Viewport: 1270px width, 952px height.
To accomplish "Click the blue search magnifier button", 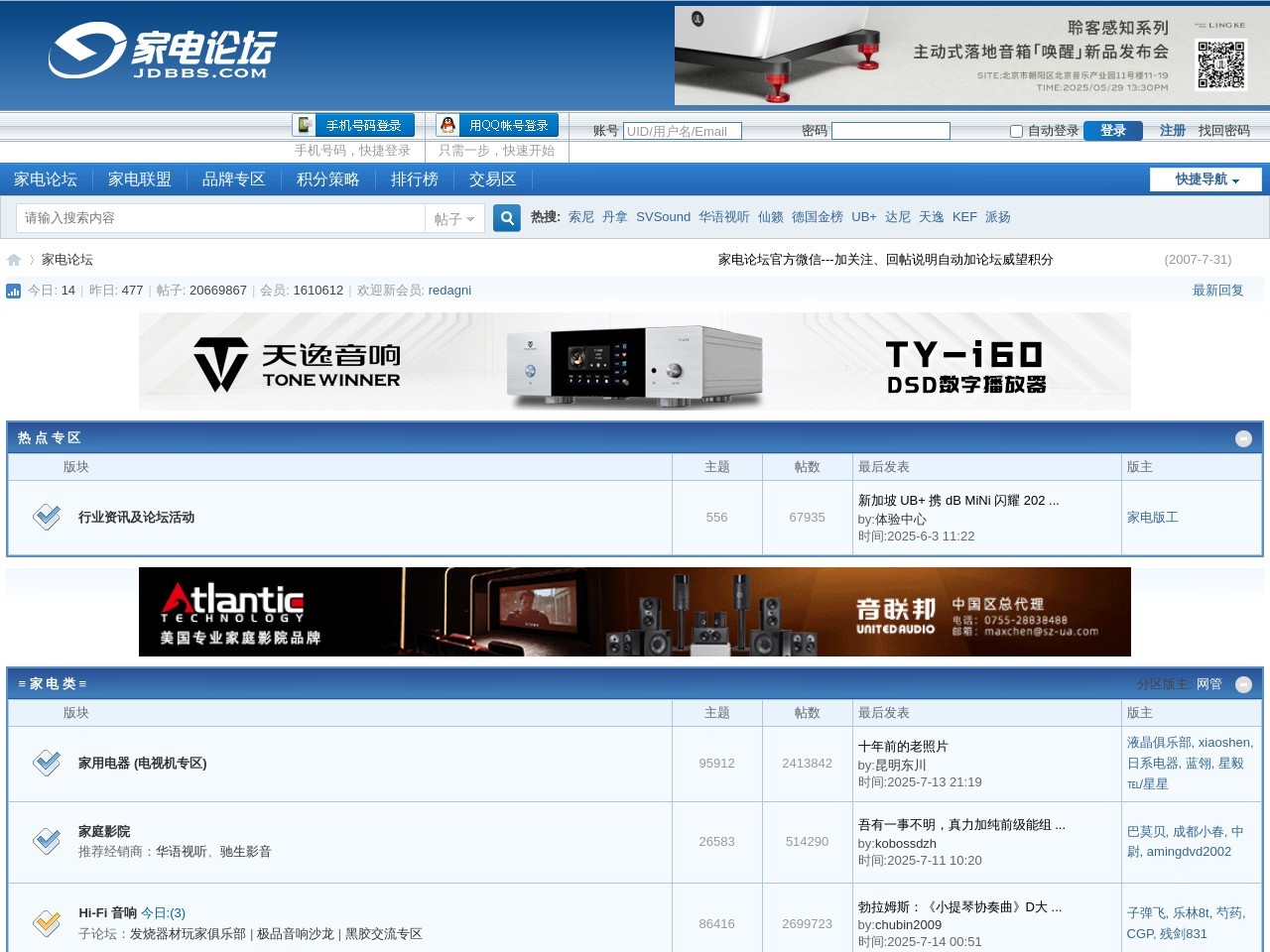I will [506, 218].
